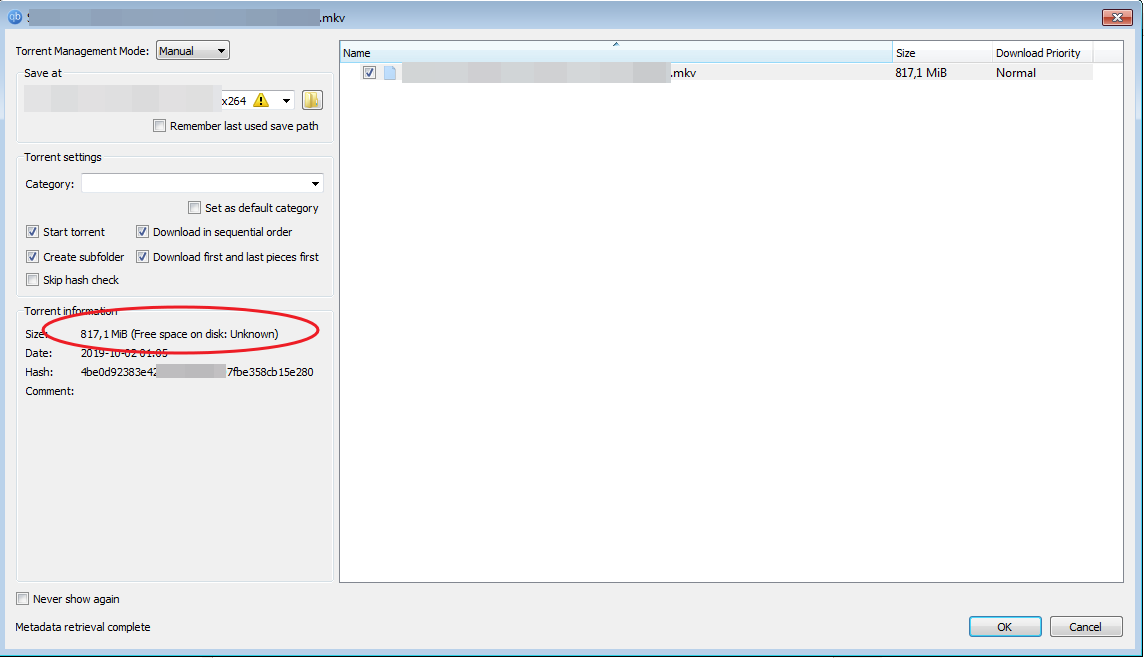Enable Remember last used save path

coord(159,125)
